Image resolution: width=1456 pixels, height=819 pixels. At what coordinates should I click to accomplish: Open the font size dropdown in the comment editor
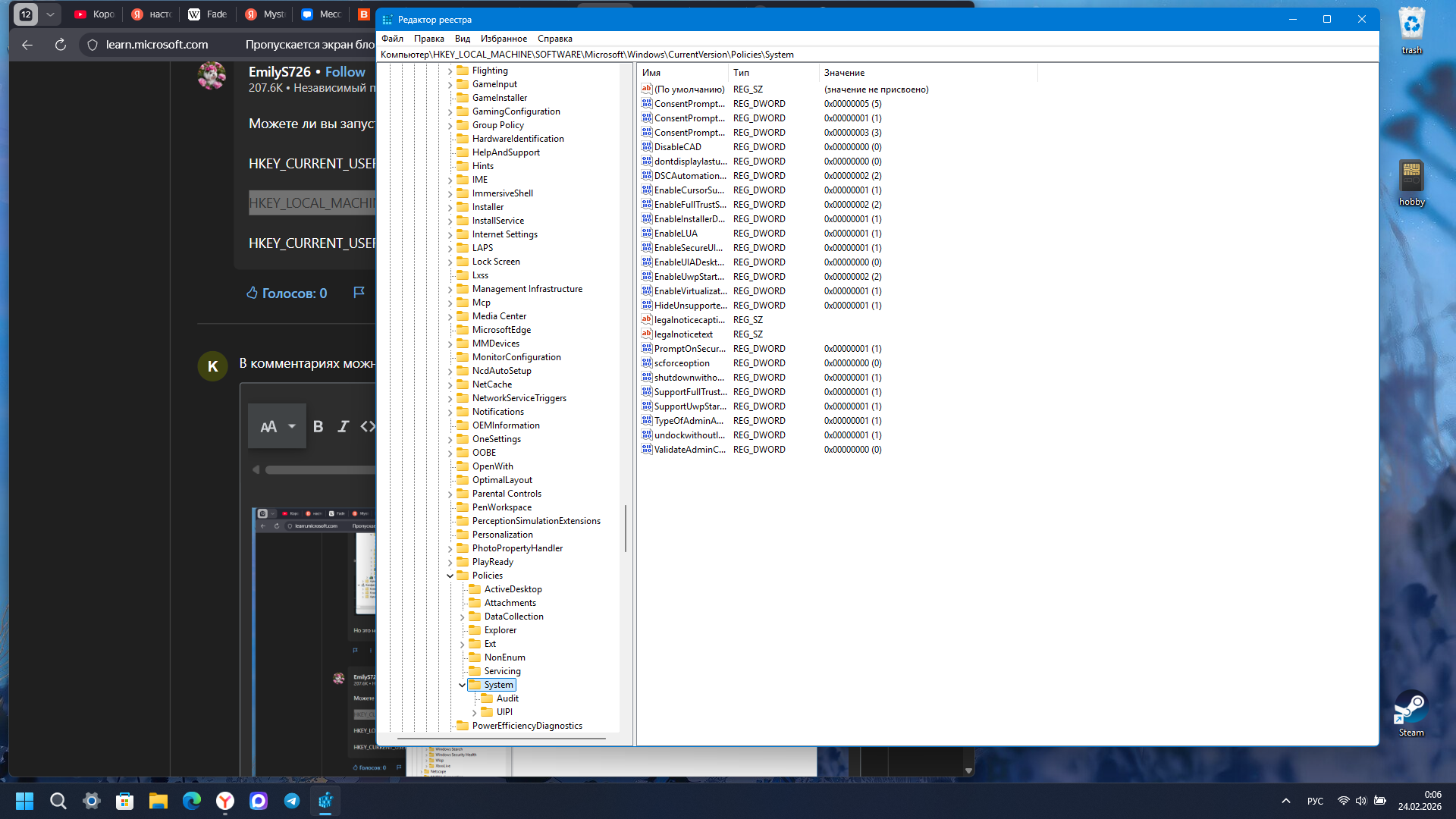[277, 427]
